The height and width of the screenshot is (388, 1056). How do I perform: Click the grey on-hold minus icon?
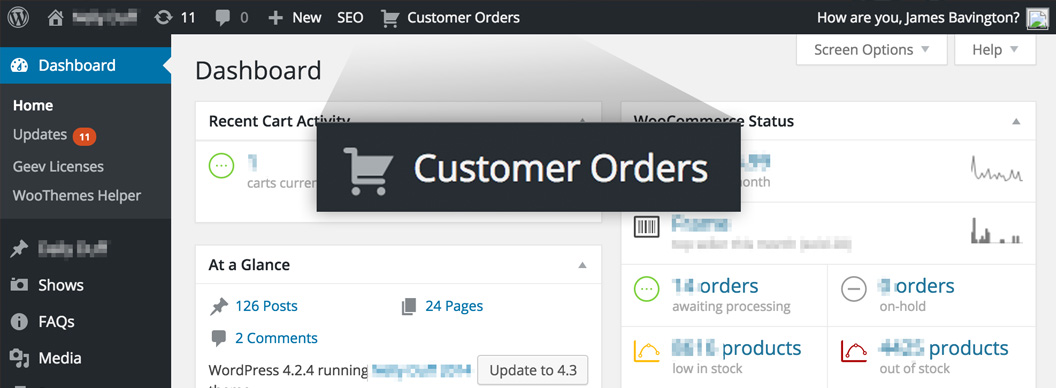tap(853, 290)
